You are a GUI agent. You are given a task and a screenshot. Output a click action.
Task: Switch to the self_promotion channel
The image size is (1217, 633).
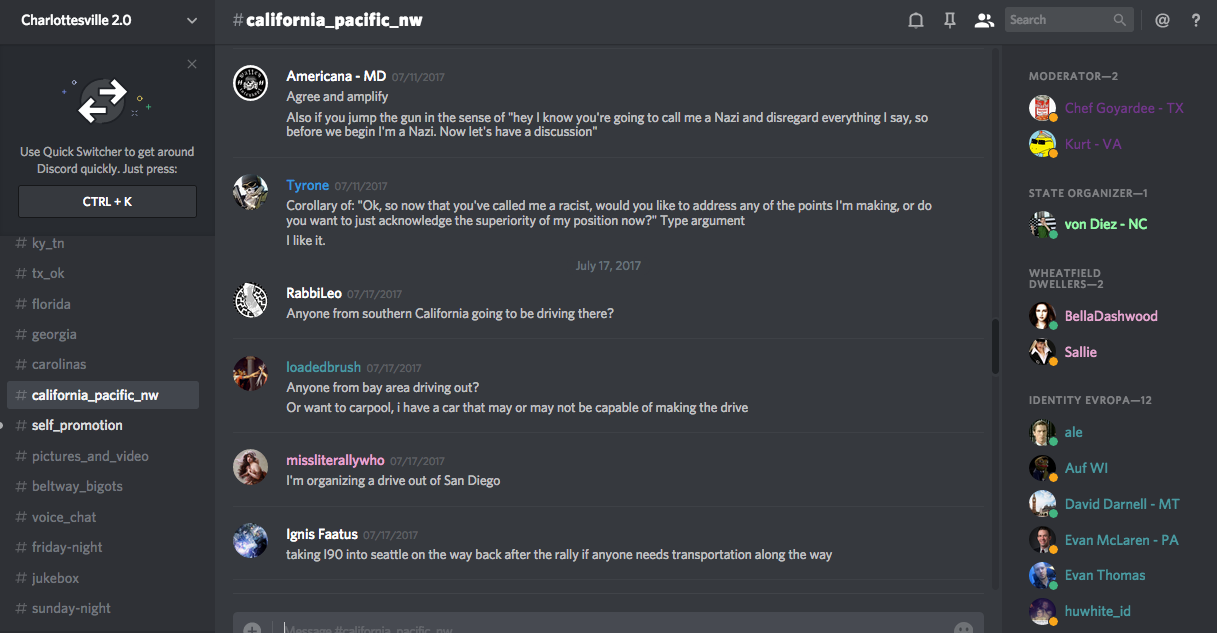click(x=77, y=425)
